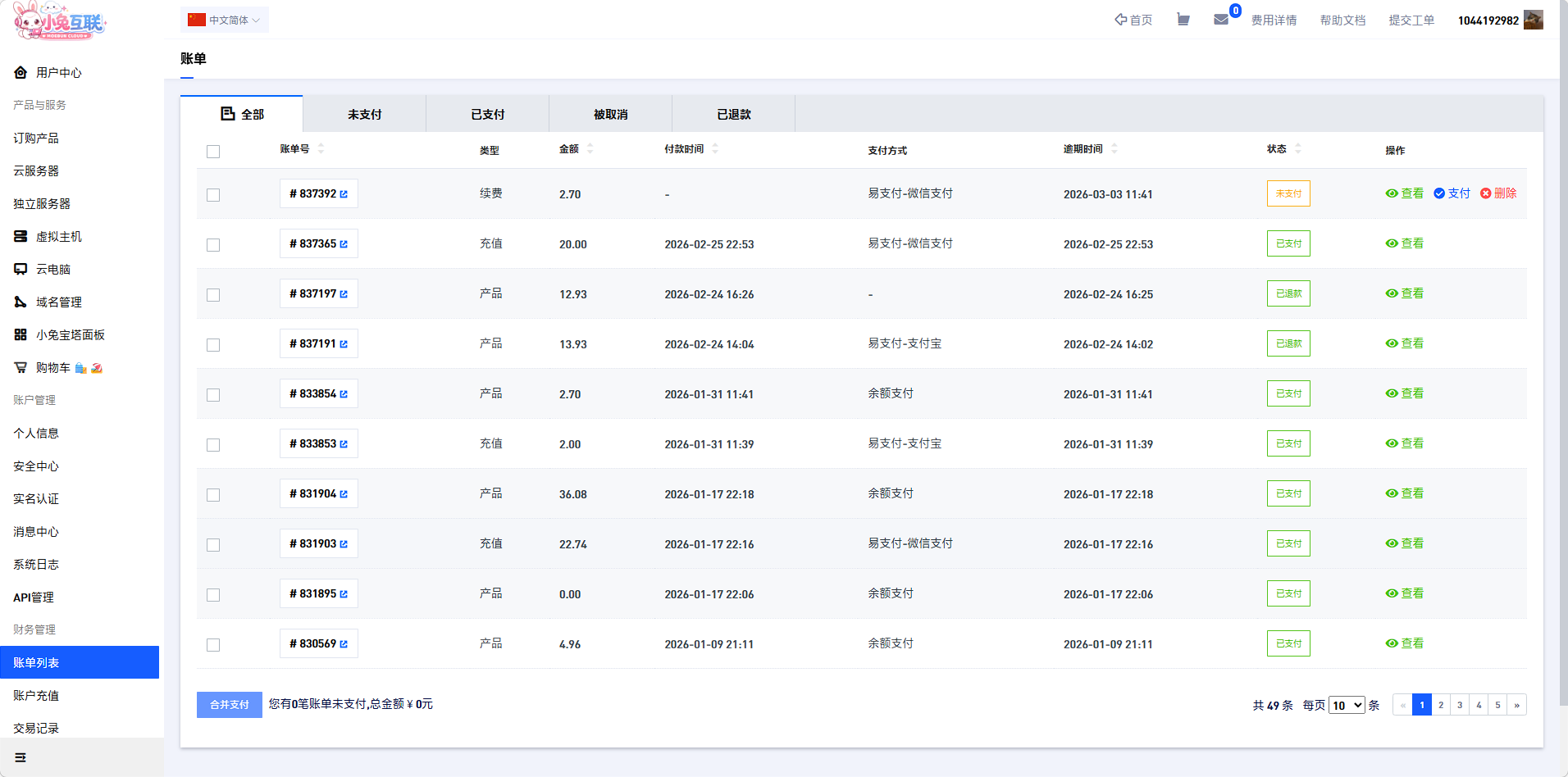Open the per-page count dropdown
This screenshot has width=1568, height=777.
click(1347, 705)
